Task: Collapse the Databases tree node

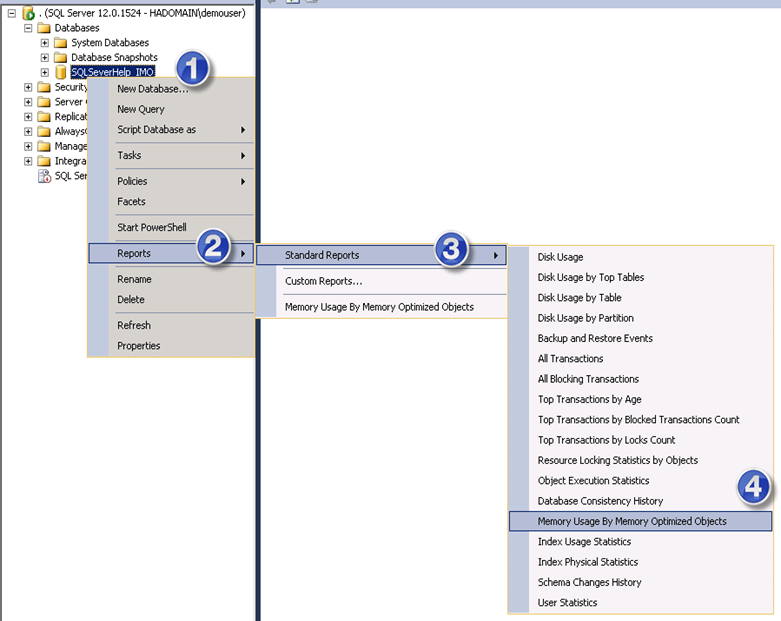Action: coord(28,28)
